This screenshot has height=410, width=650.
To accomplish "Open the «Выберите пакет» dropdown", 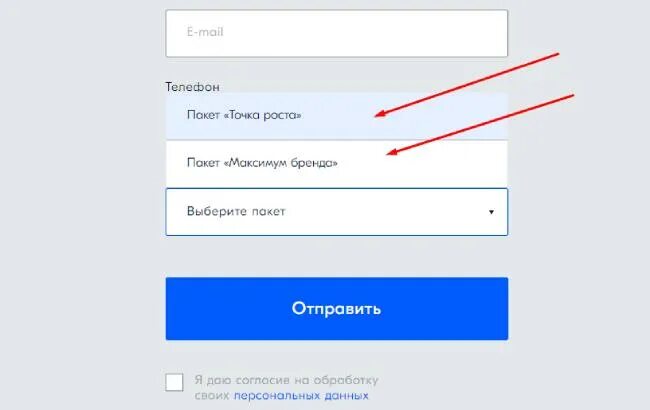I will click(x=337, y=212).
